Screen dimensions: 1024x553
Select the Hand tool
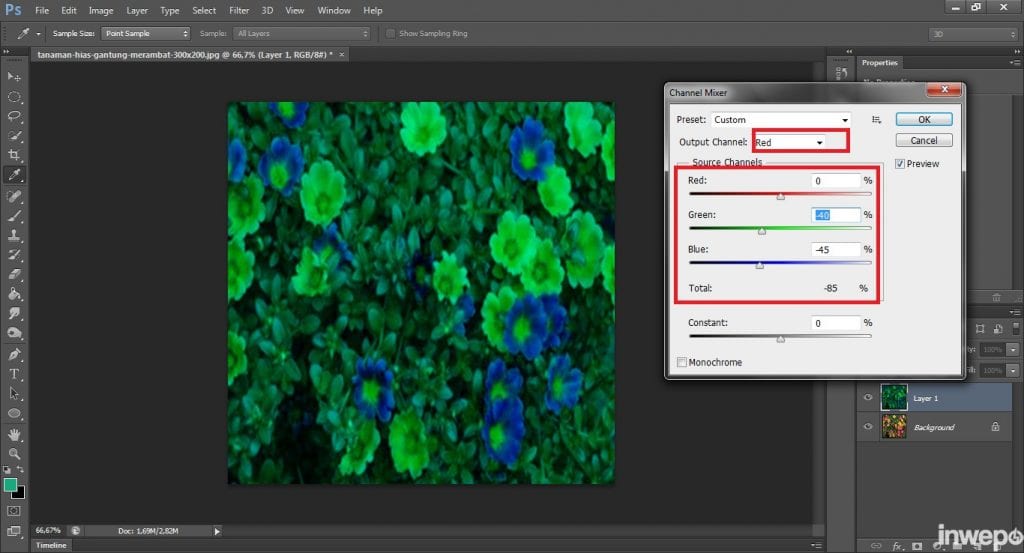15,434
